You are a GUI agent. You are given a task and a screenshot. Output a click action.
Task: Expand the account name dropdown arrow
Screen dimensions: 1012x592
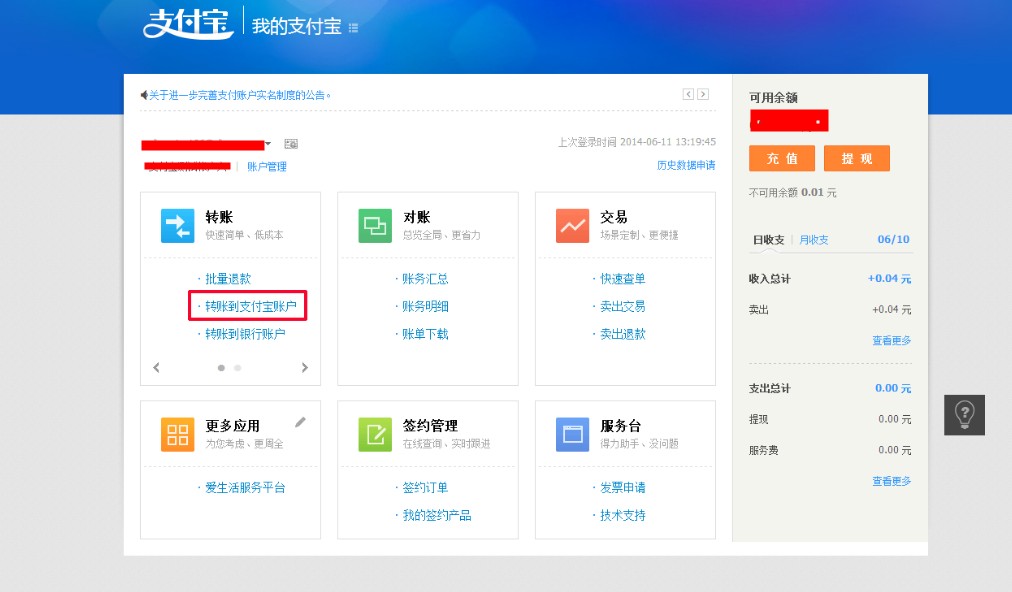coord(268,144)
